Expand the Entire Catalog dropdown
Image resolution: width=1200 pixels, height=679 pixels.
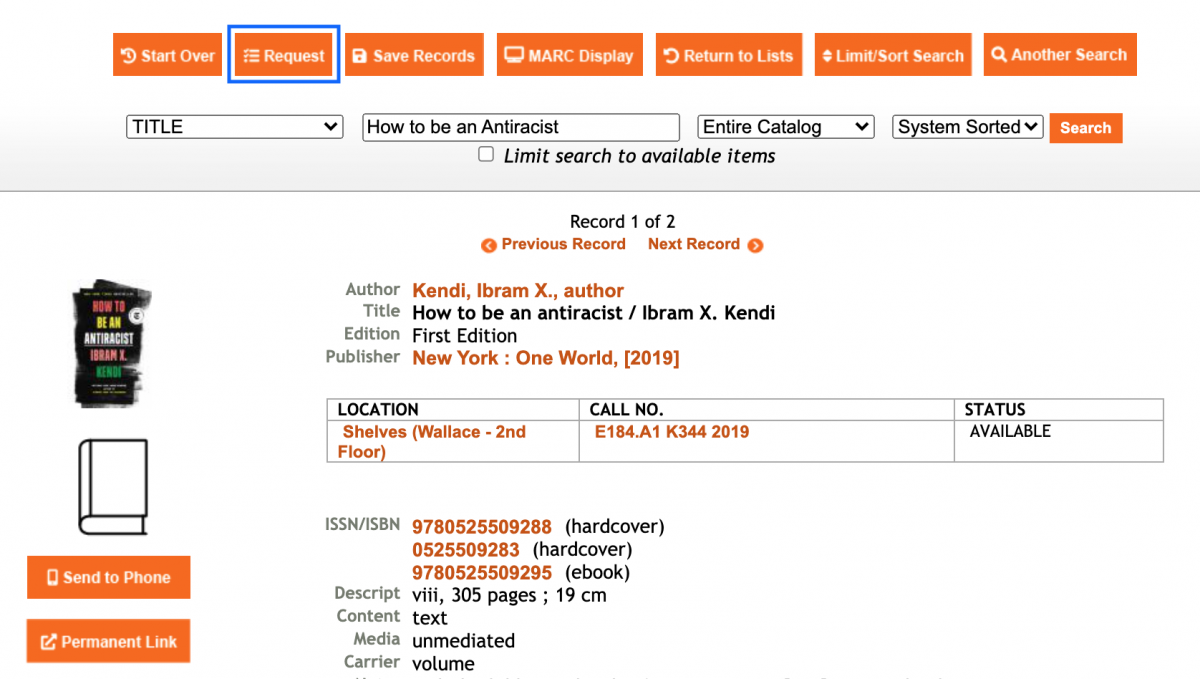[x=786, y=127]
